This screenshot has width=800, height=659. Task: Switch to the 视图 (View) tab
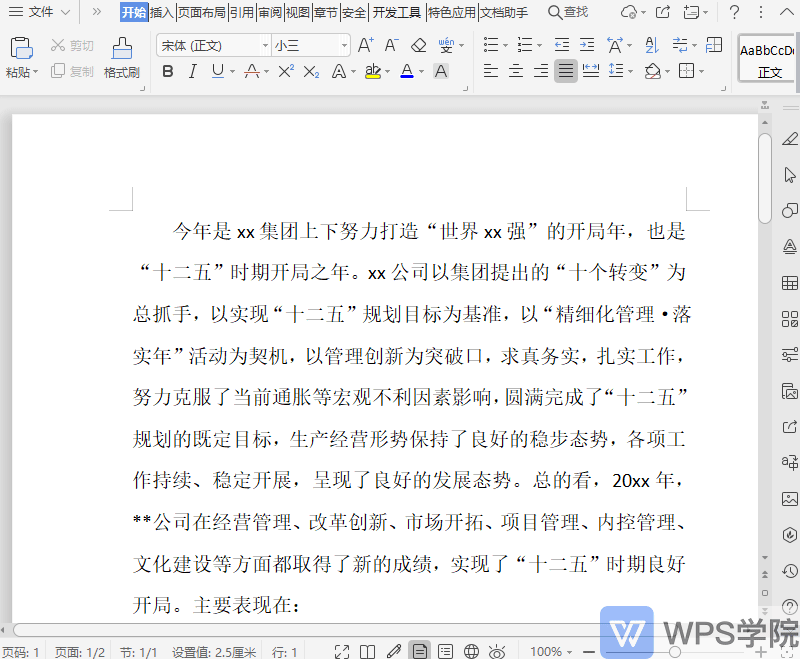(x=297, y=12)
